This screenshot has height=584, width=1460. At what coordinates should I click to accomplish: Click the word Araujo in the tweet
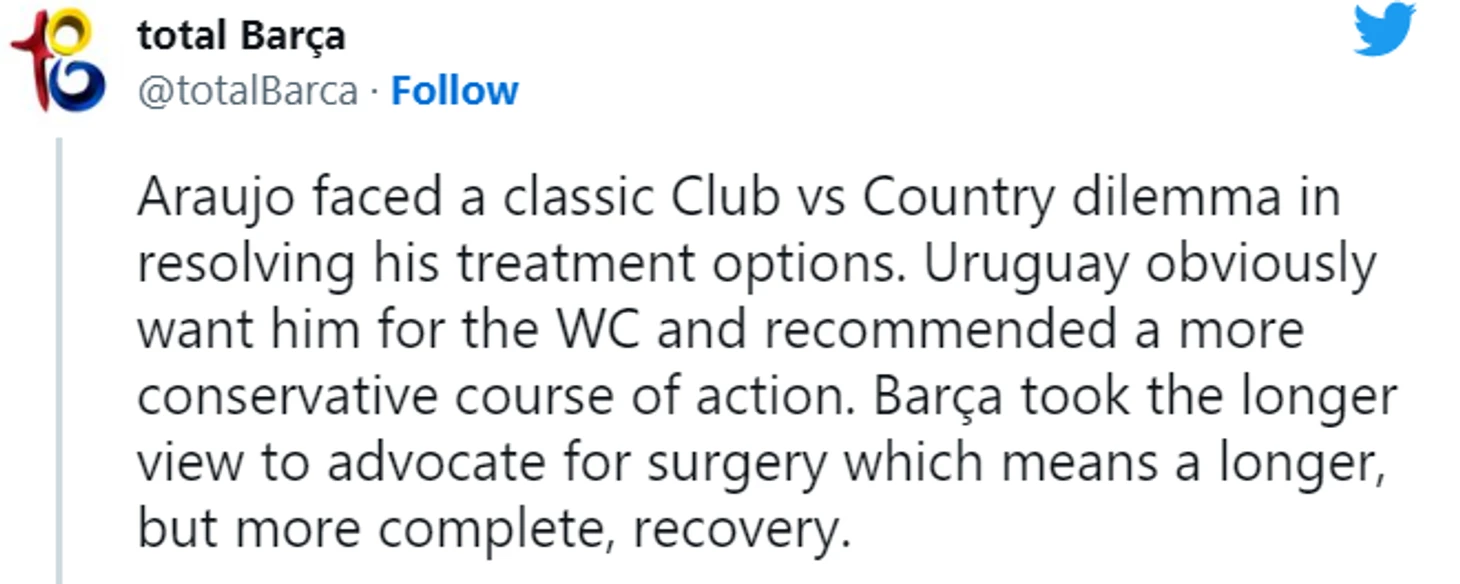215,199
